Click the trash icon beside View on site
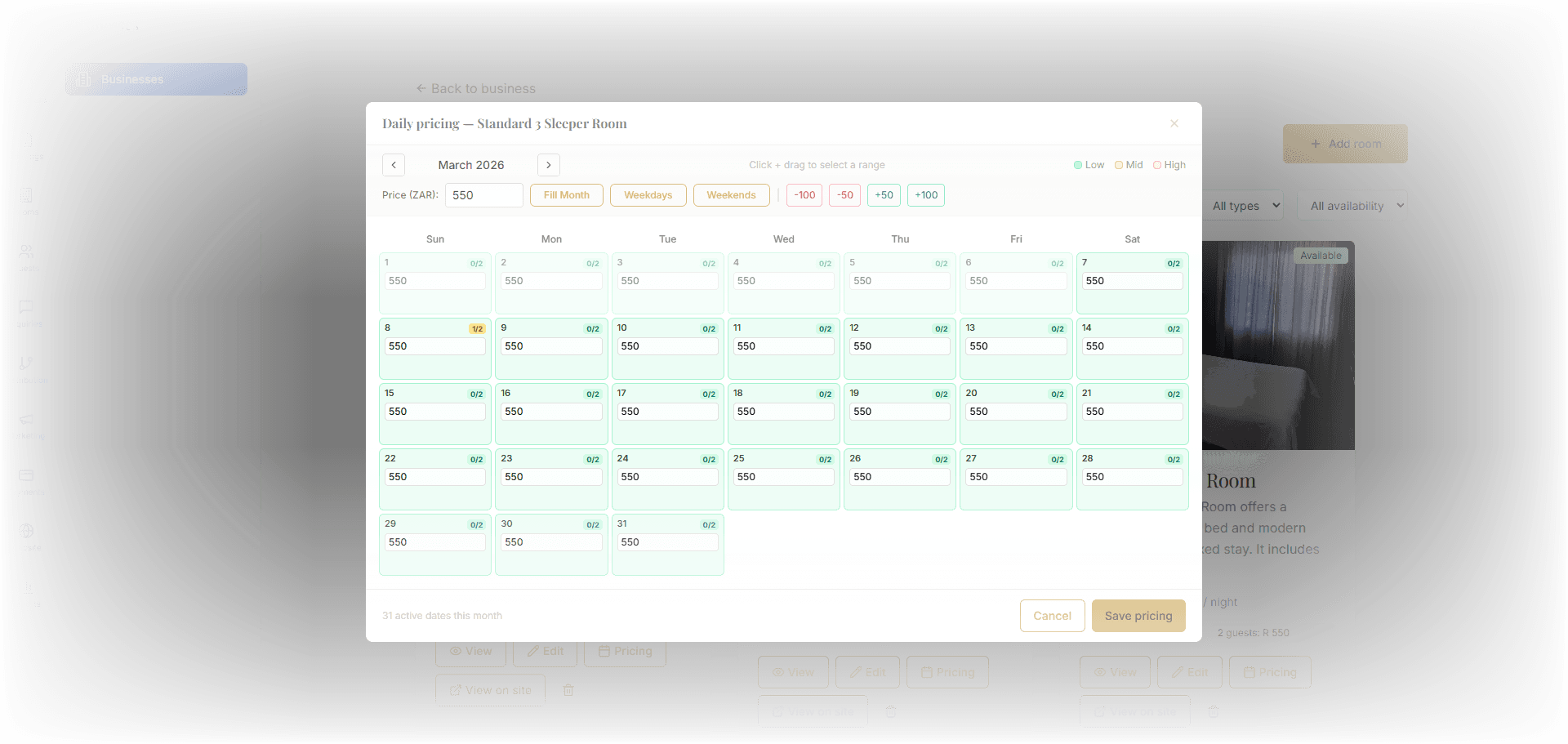Image resolution: width=1568 pixels, height=744 pixels. coord(569,690)
